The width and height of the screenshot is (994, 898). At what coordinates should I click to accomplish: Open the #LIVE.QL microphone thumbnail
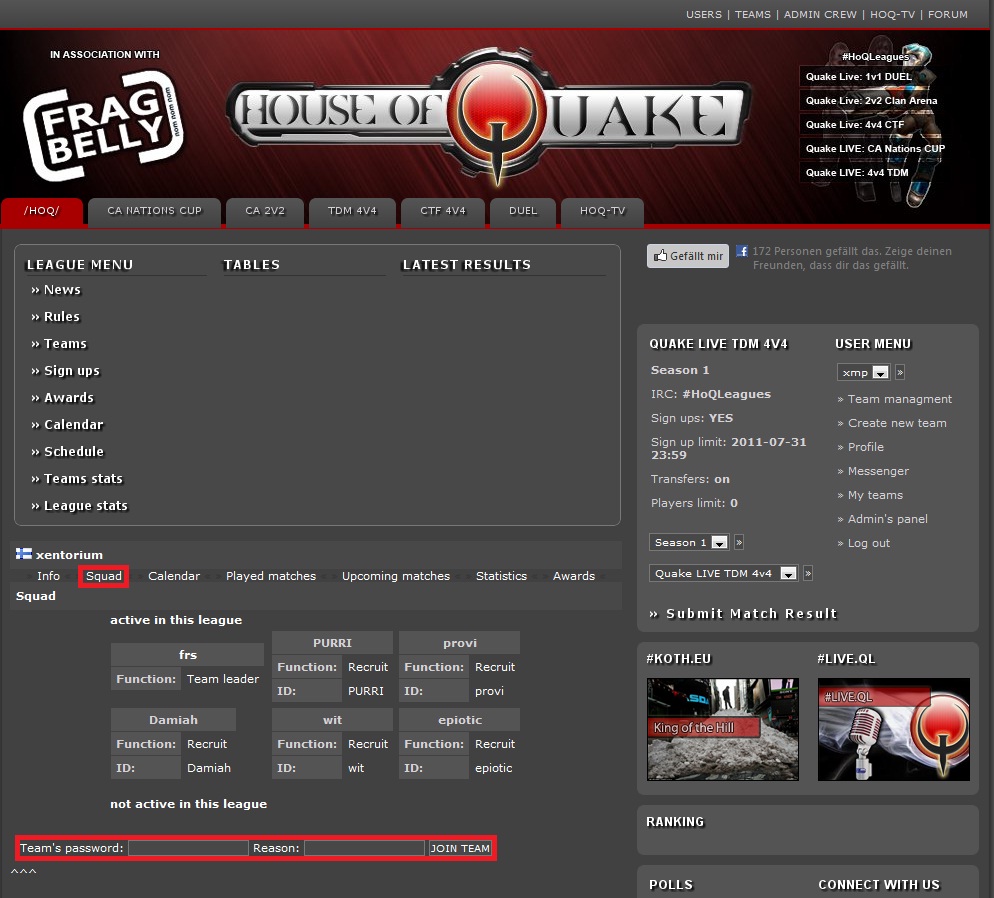(x=893, y=729)
